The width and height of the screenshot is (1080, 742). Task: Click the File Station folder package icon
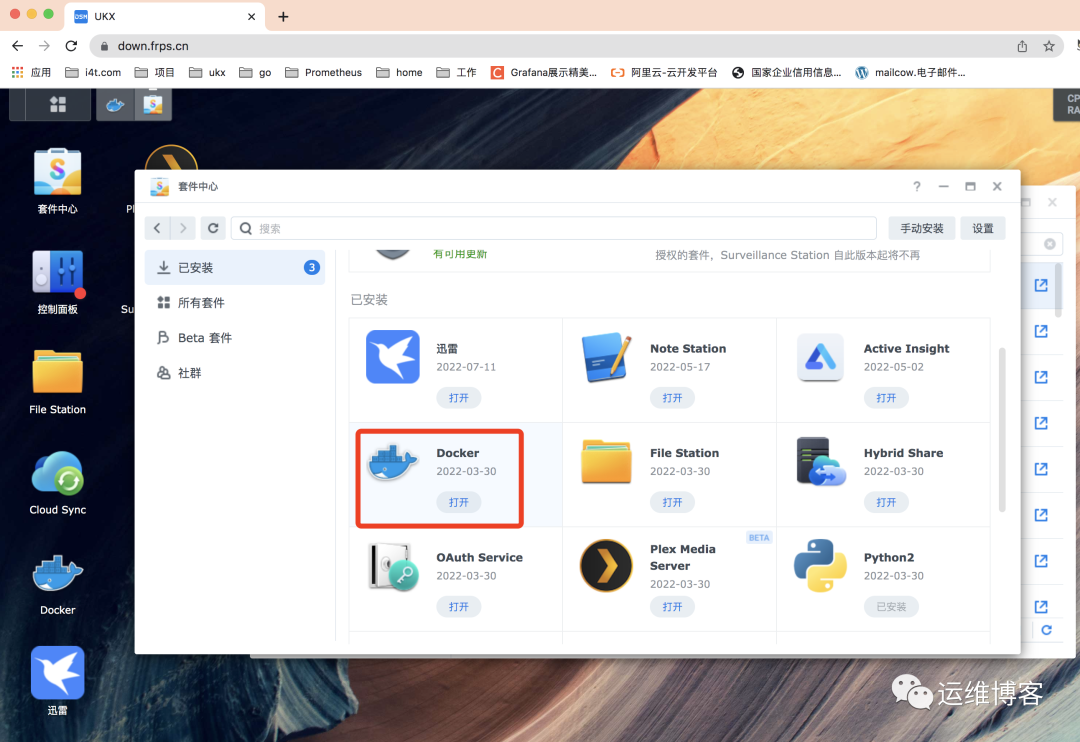(606, 462)
